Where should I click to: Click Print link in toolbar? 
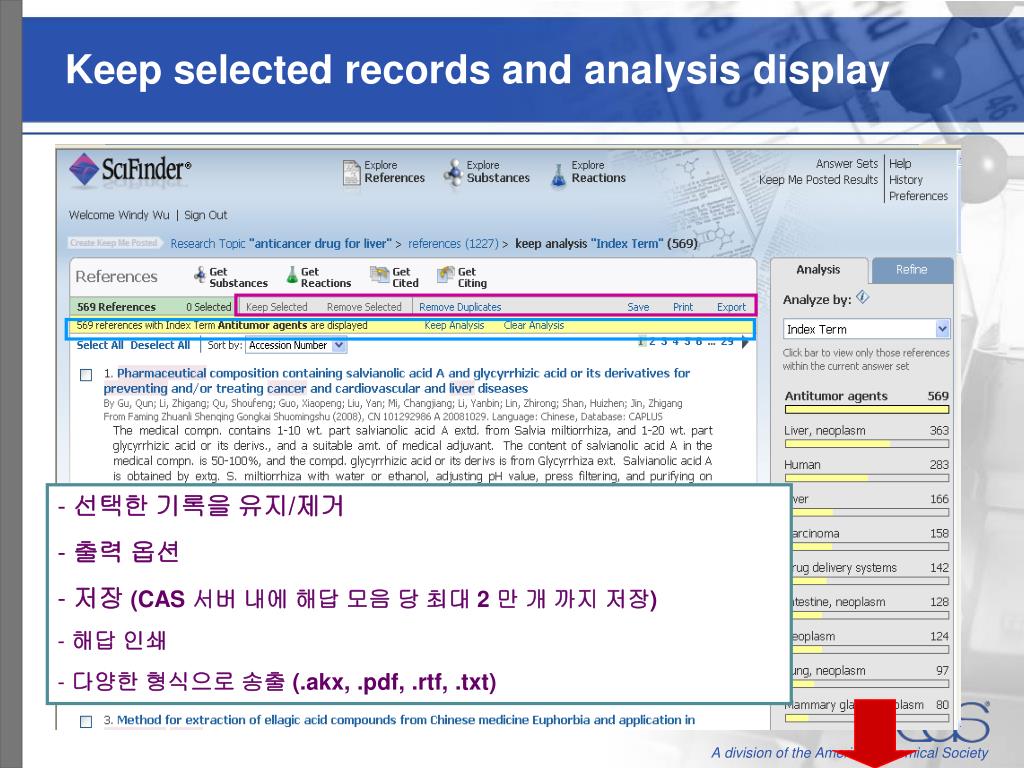pos(683,307)
